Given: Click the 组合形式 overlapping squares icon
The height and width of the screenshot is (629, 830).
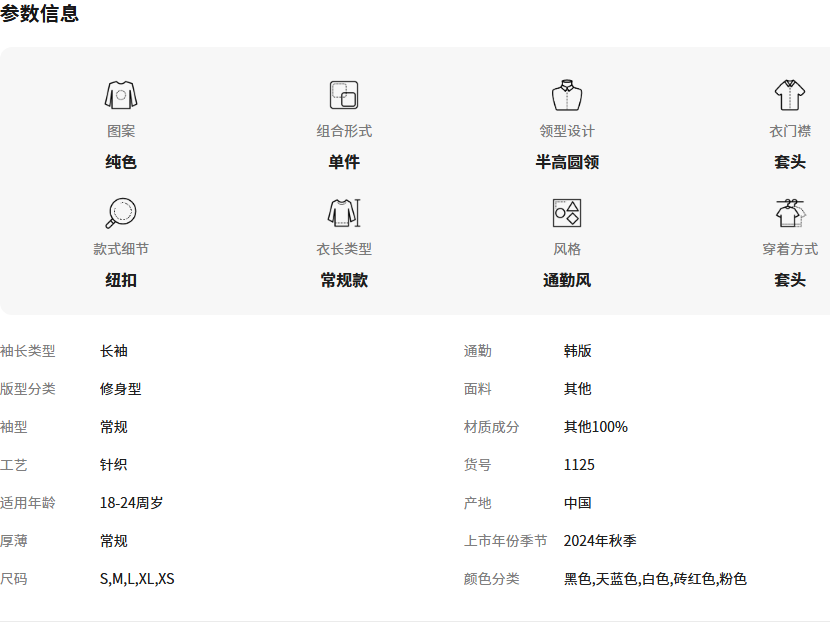Looking at the screenshot, I should (x=344, y=95).
